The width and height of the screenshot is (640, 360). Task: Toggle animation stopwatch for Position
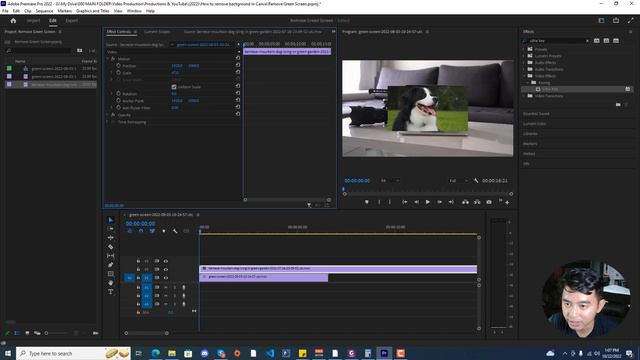click(118, 65)
